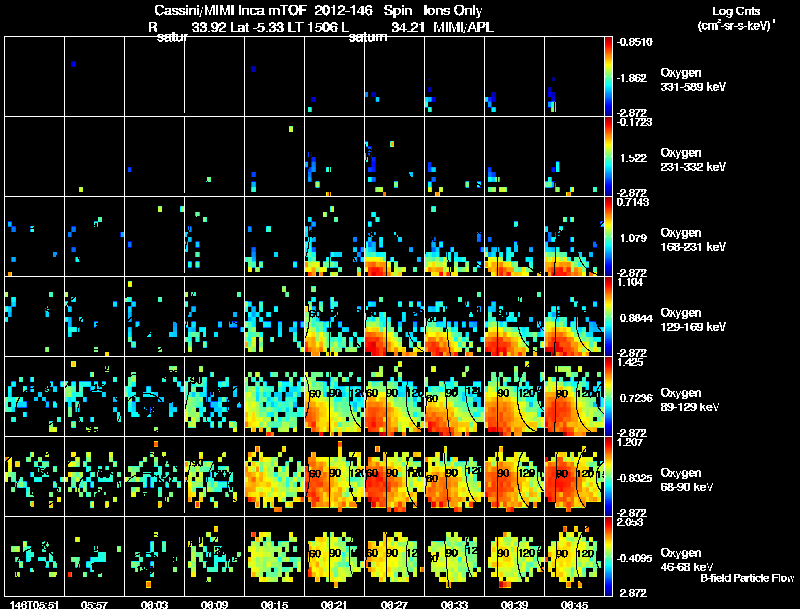Open the 331-589 keV panel at 05:57
This screenshot has width=800, height=609.
tap(94, 76)
